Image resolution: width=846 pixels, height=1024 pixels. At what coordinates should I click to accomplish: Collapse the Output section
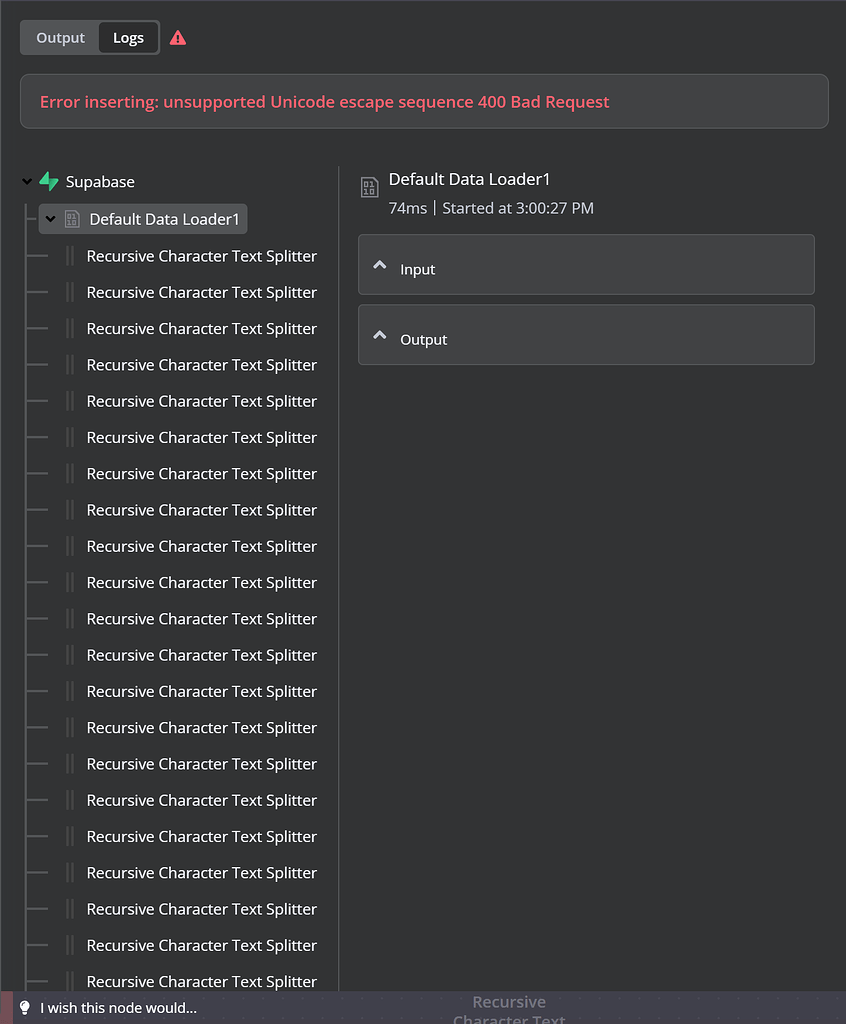[x=380, y=338]
